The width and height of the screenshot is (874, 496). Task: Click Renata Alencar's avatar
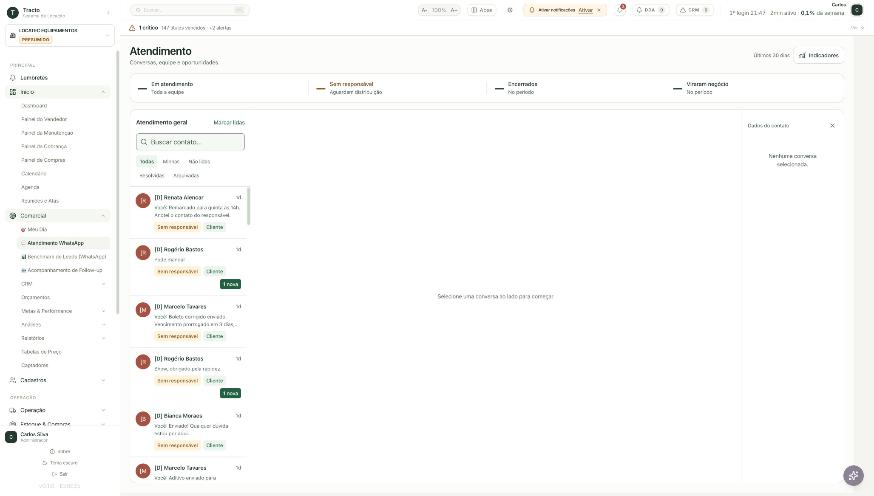click(x=143, y=200)
